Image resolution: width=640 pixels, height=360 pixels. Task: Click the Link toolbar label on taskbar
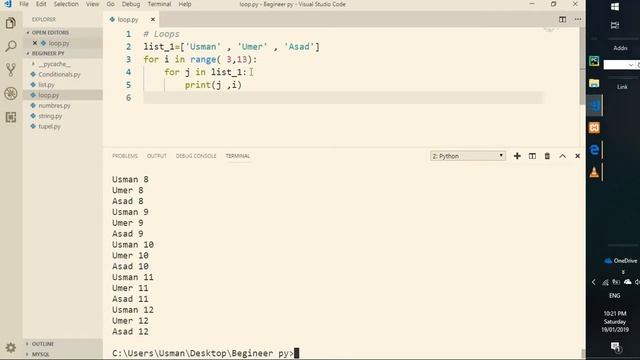pos(622,87)
